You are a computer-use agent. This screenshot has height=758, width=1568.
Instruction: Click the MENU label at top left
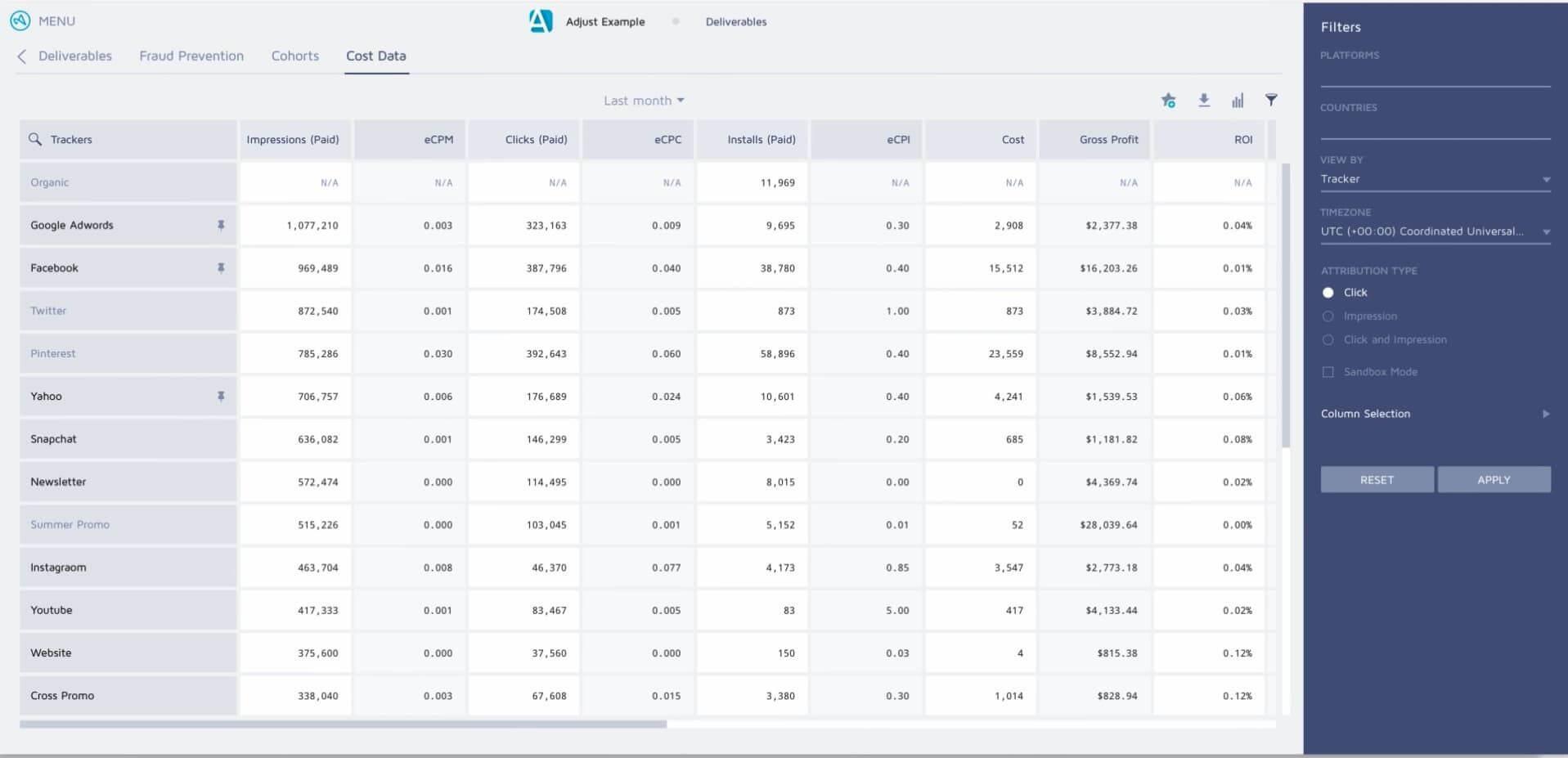[56, 21]
